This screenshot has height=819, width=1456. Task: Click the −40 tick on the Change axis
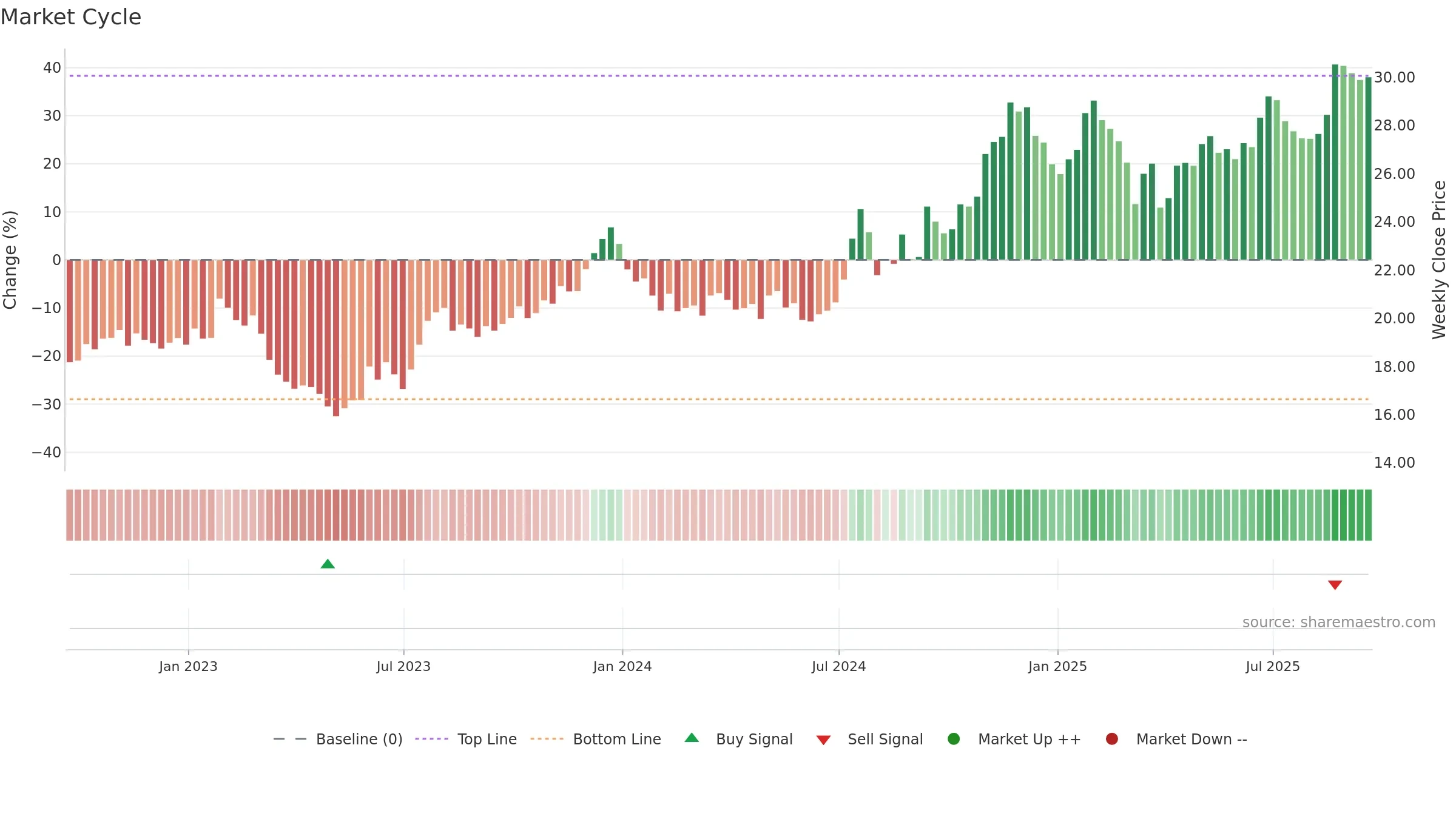click(x=47, y=452)
